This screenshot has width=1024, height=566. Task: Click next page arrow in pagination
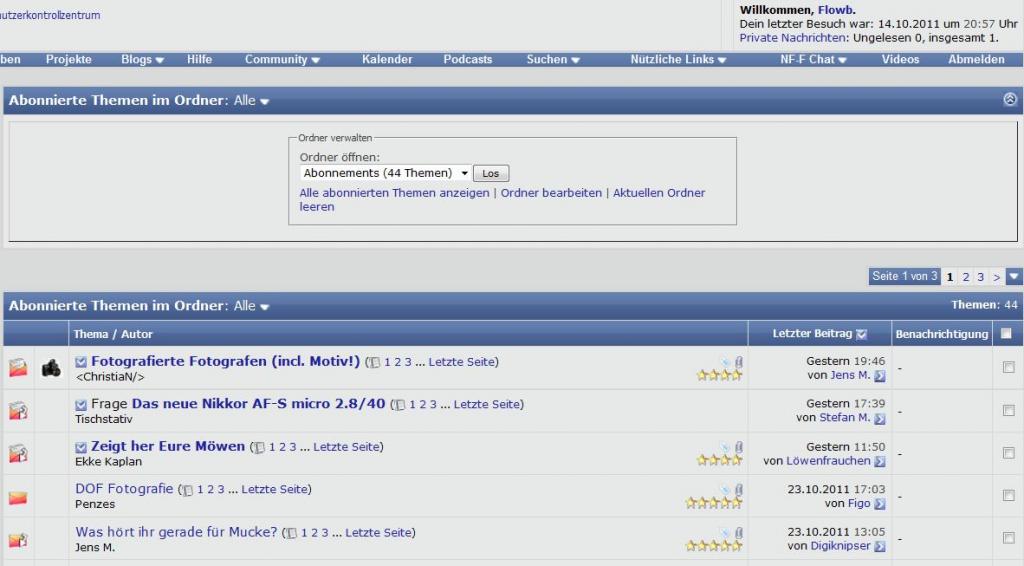997,277
